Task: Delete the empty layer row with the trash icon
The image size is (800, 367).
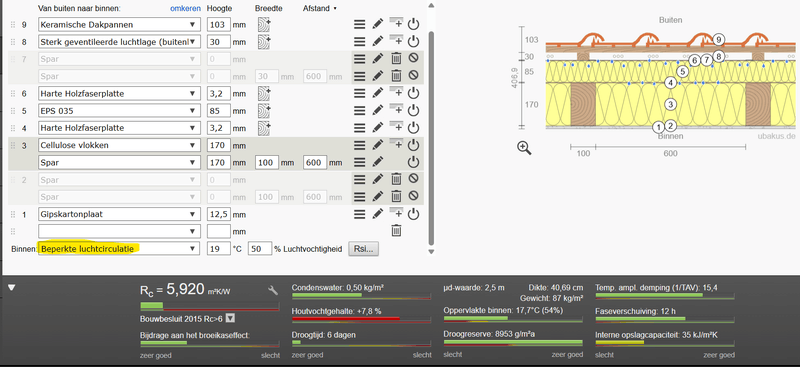Action: (396, 231)
